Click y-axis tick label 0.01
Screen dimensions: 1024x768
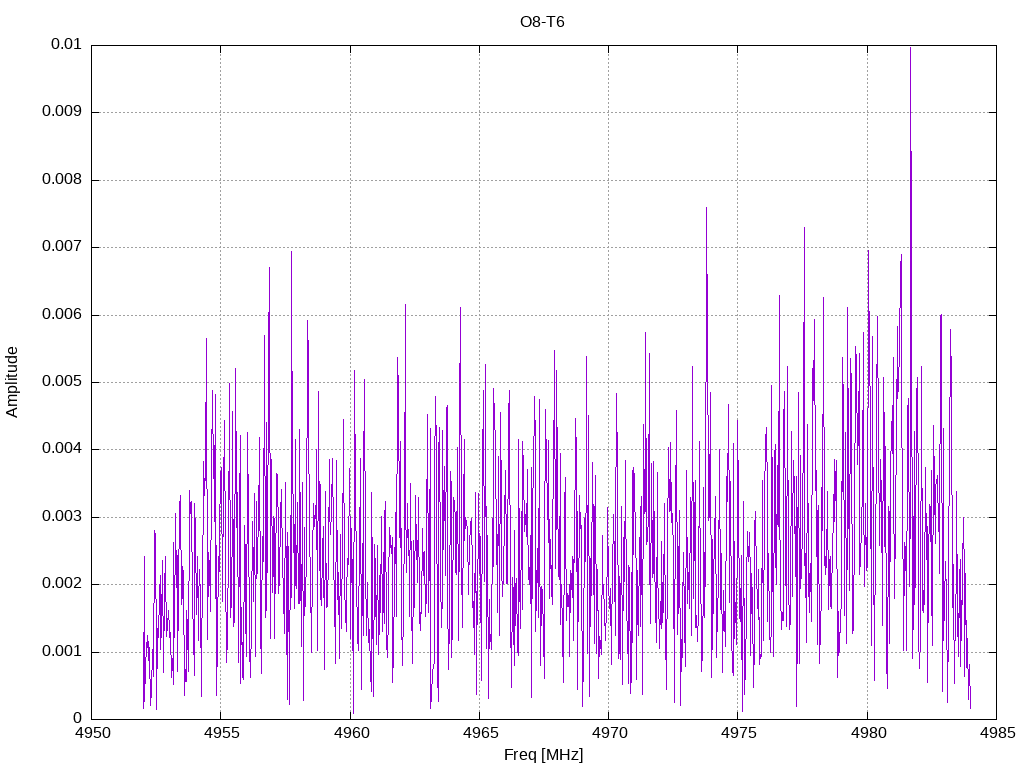pyautogui.click(x=66, y=45)
